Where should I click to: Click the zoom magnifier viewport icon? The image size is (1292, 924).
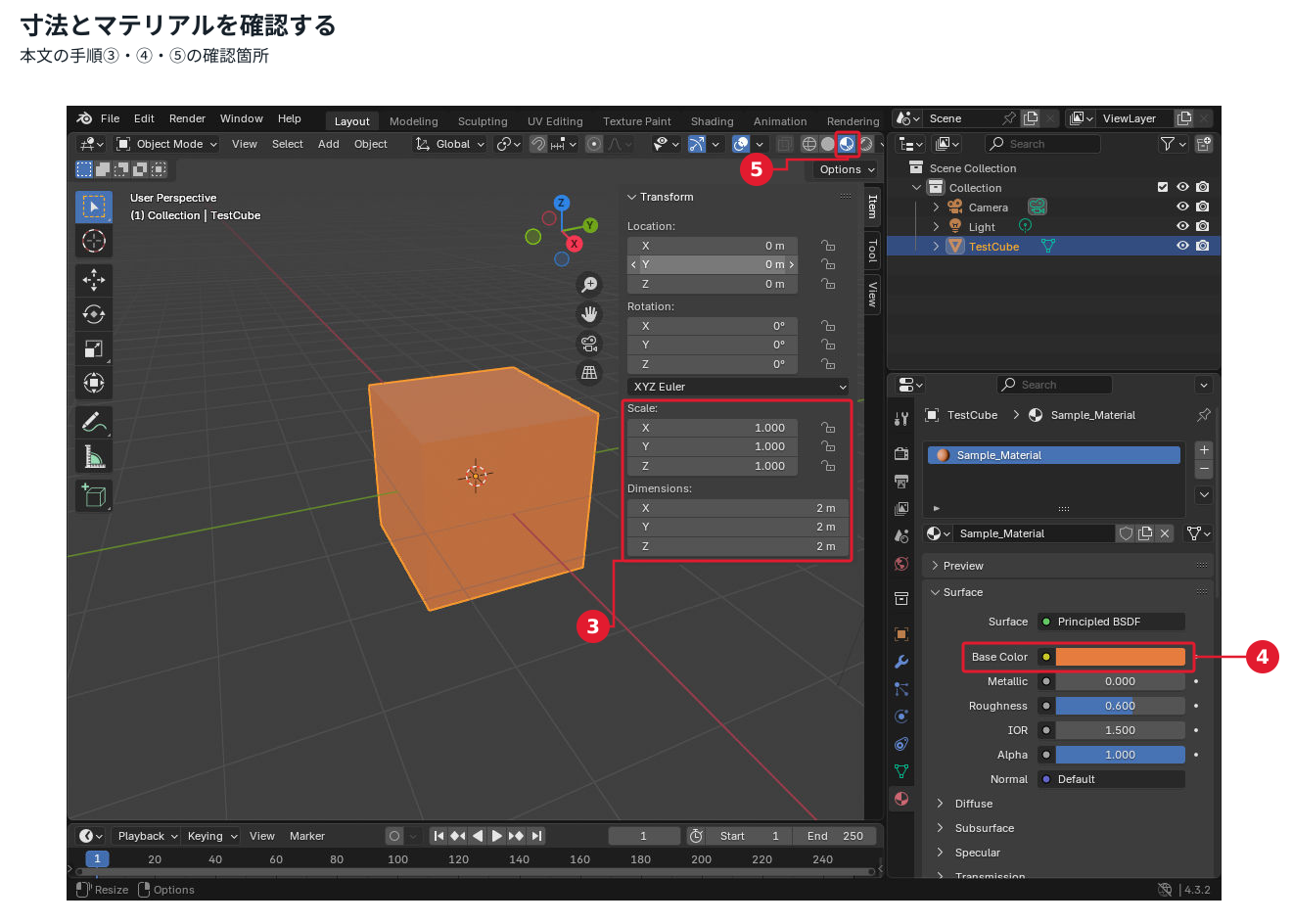coord(589,285)
